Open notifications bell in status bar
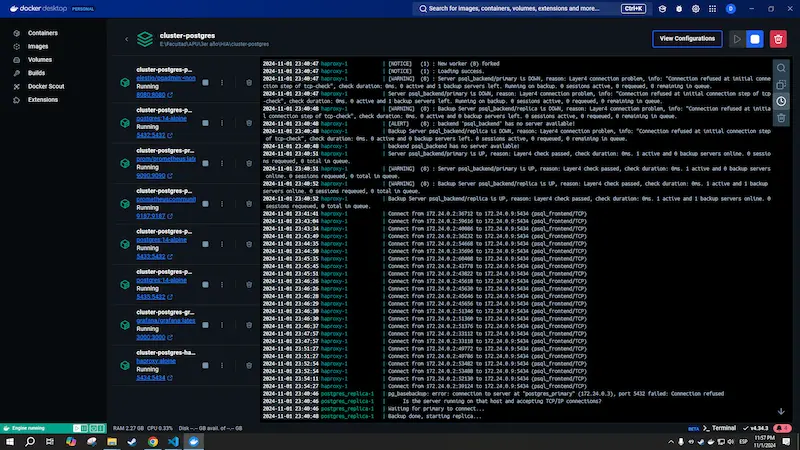 782,428
